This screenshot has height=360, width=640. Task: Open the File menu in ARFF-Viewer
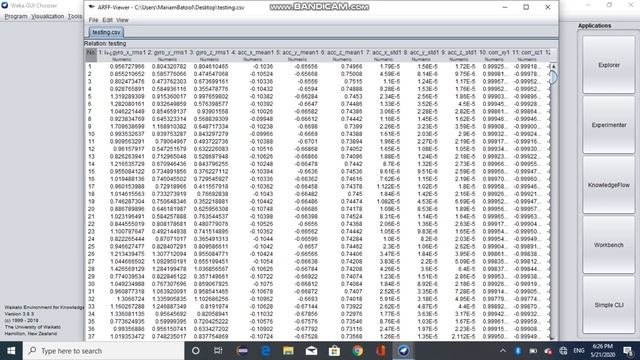click(93, 20)
